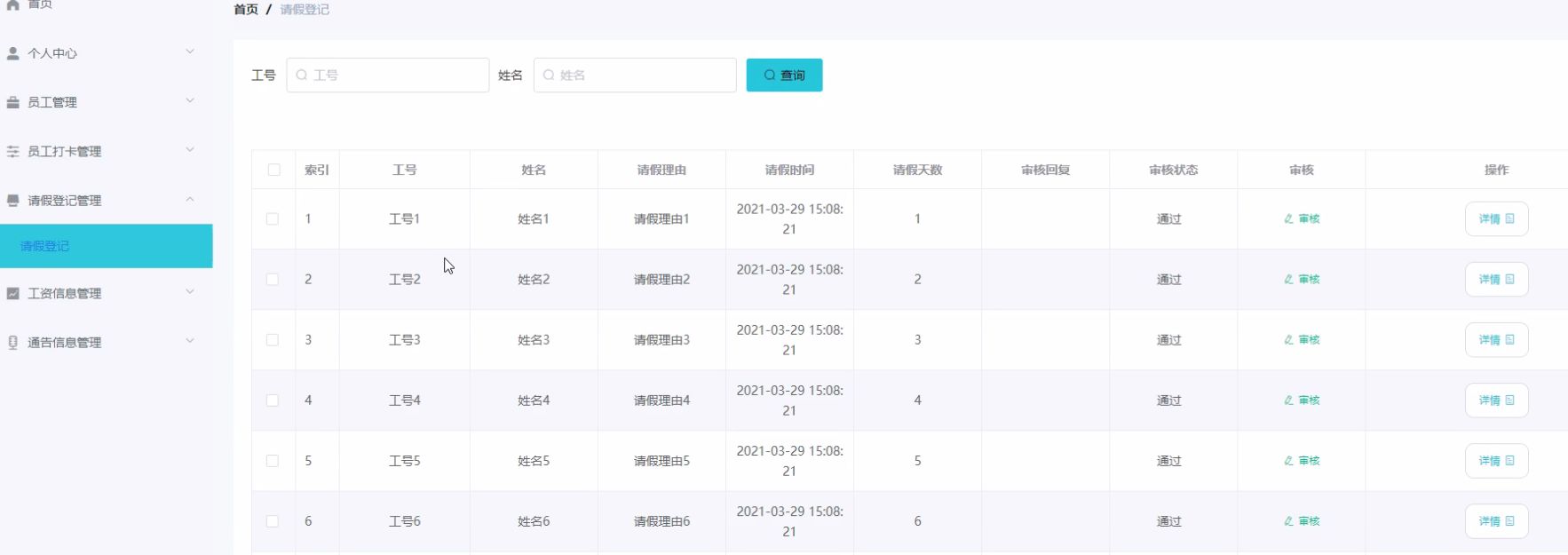
Task: Click cell 姓名4
Action: pos(534,400)
